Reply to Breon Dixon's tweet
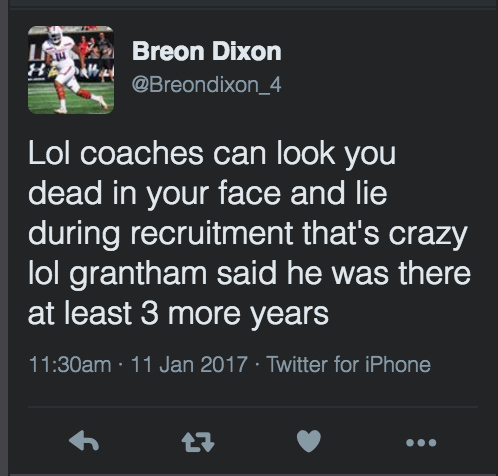The image size is (498, 476). pos(84,441)
